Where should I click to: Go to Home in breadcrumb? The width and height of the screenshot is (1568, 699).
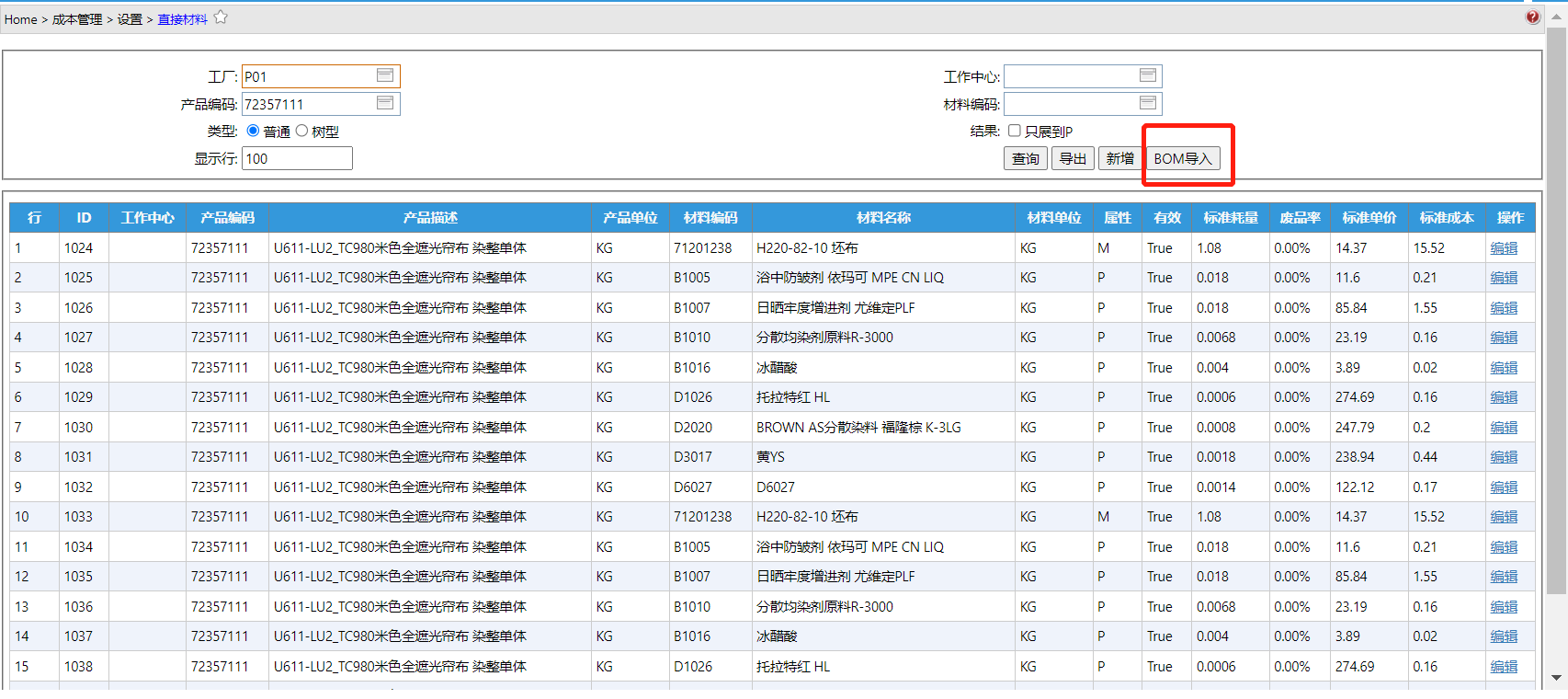(20, 19)
